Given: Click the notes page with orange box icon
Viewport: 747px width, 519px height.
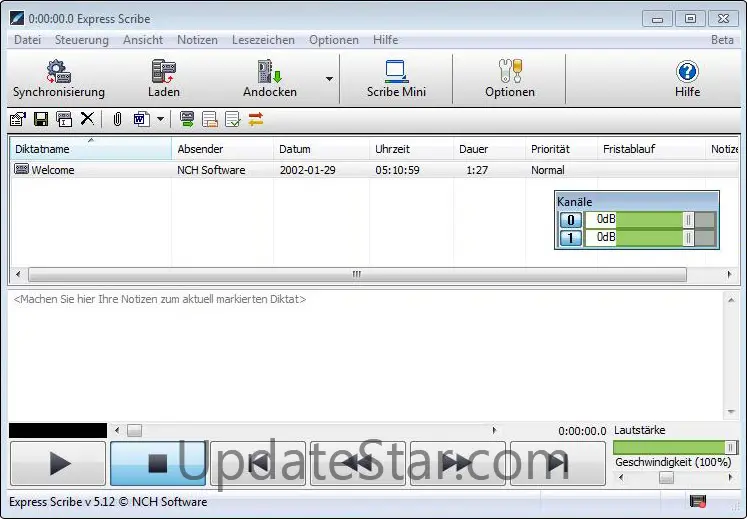Looking at the screenshot, I should point(210,119).
